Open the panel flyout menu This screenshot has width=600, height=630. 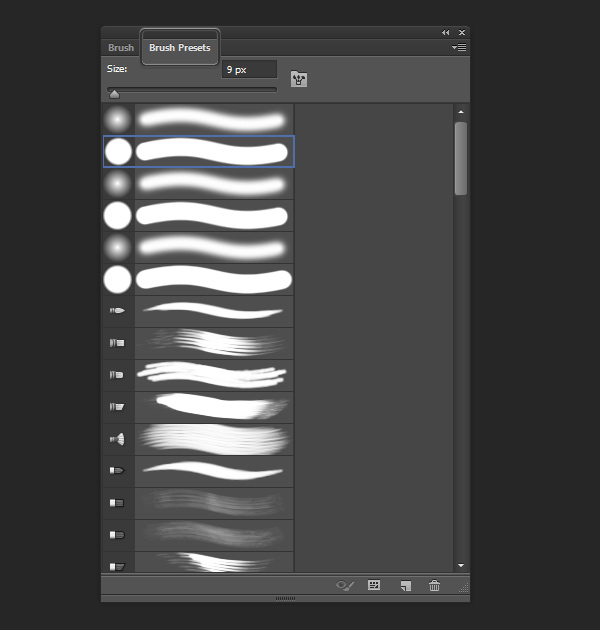click(459, 47)
